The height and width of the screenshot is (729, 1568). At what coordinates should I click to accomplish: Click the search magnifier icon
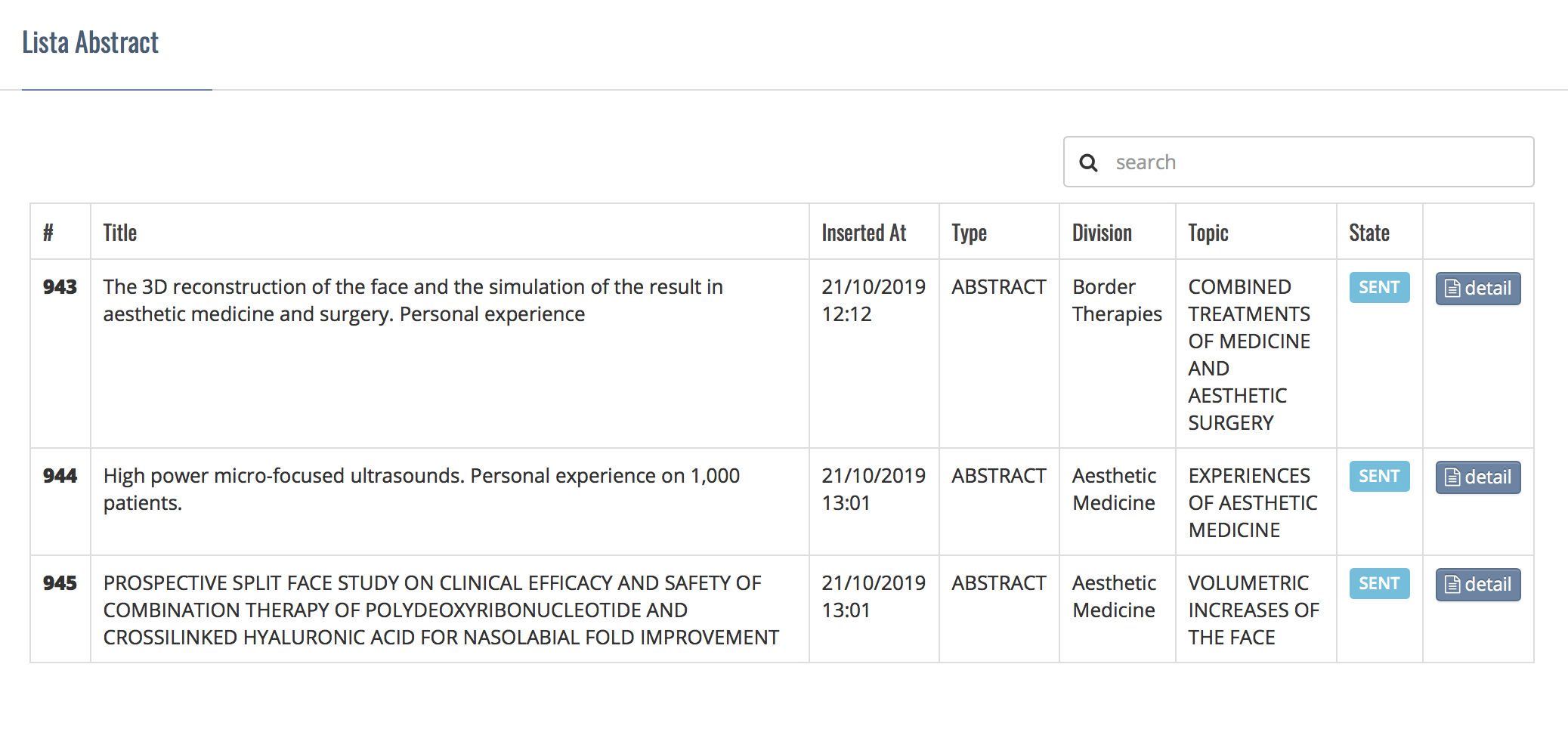click(x=1088, y=162)
